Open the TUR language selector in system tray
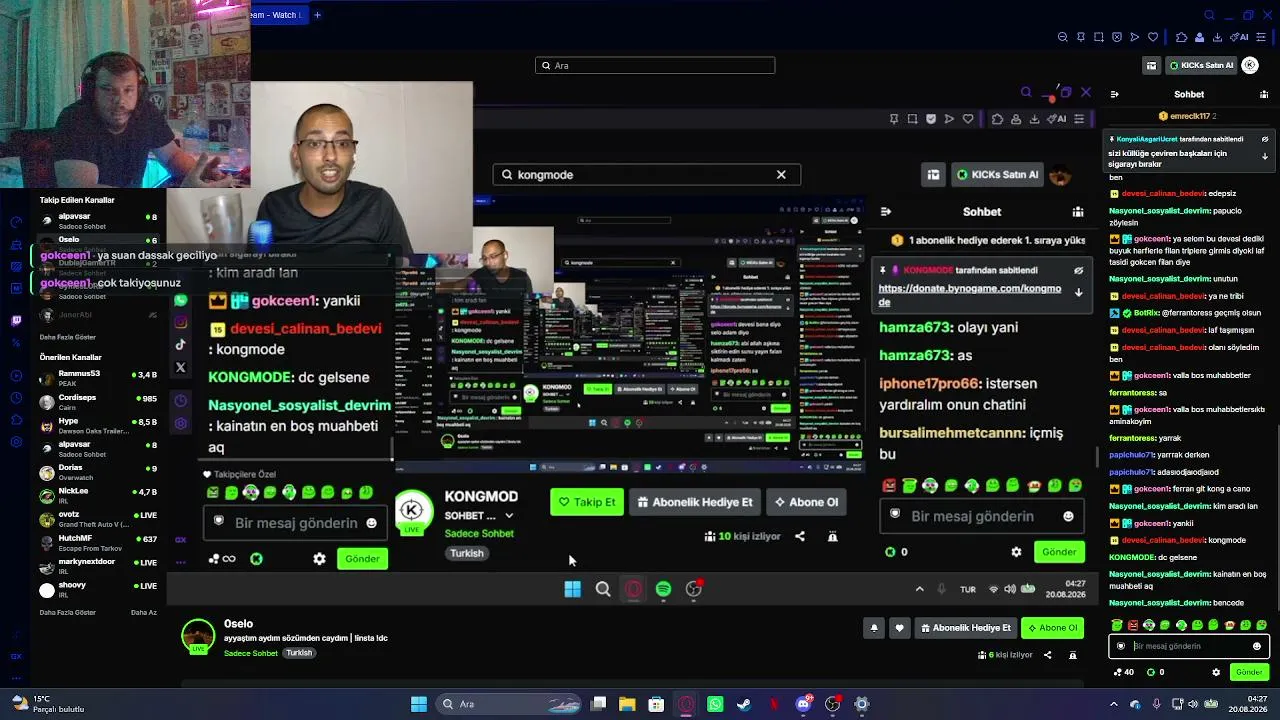 click(968, 589)
